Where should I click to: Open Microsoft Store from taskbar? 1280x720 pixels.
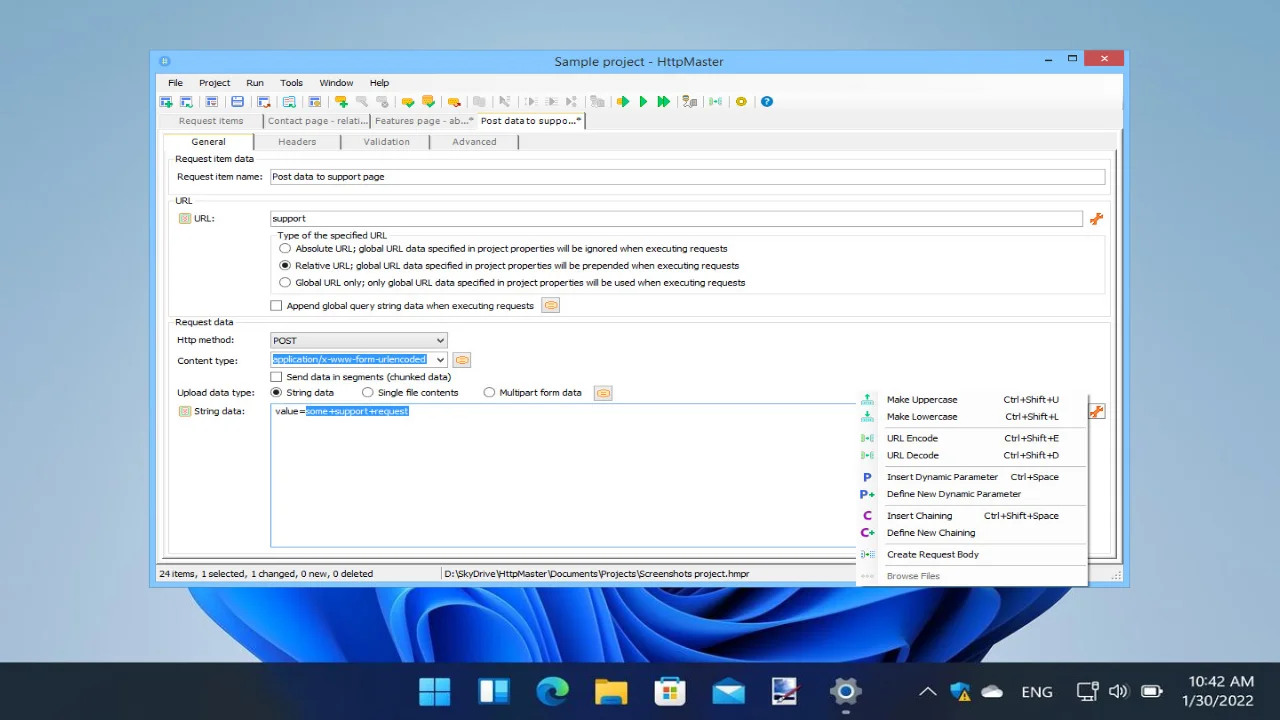(670, 691)
